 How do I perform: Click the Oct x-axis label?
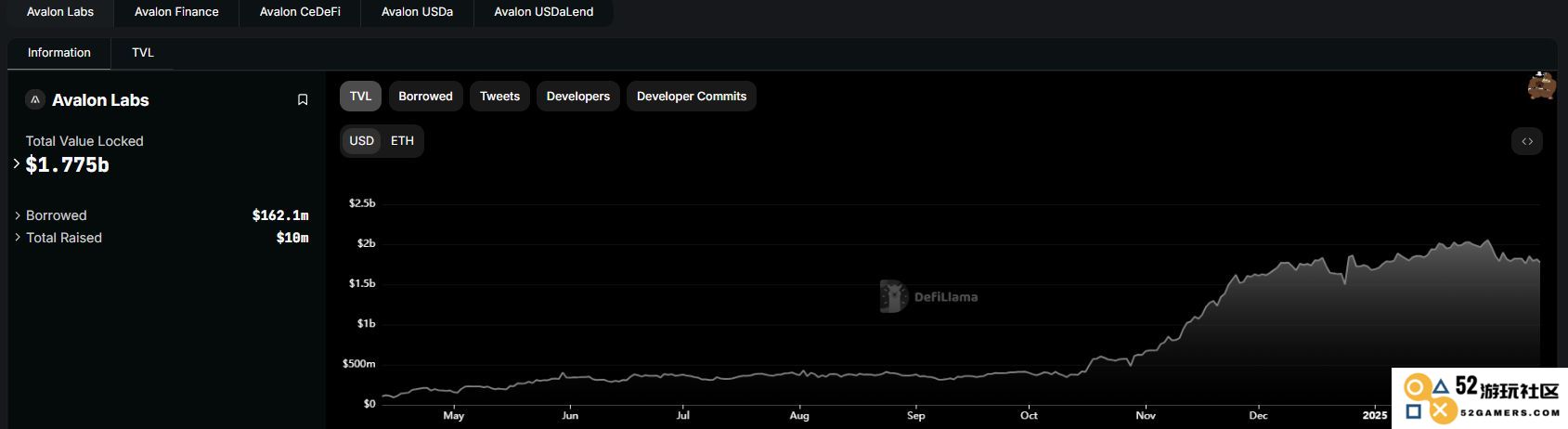click(1029, 415)
